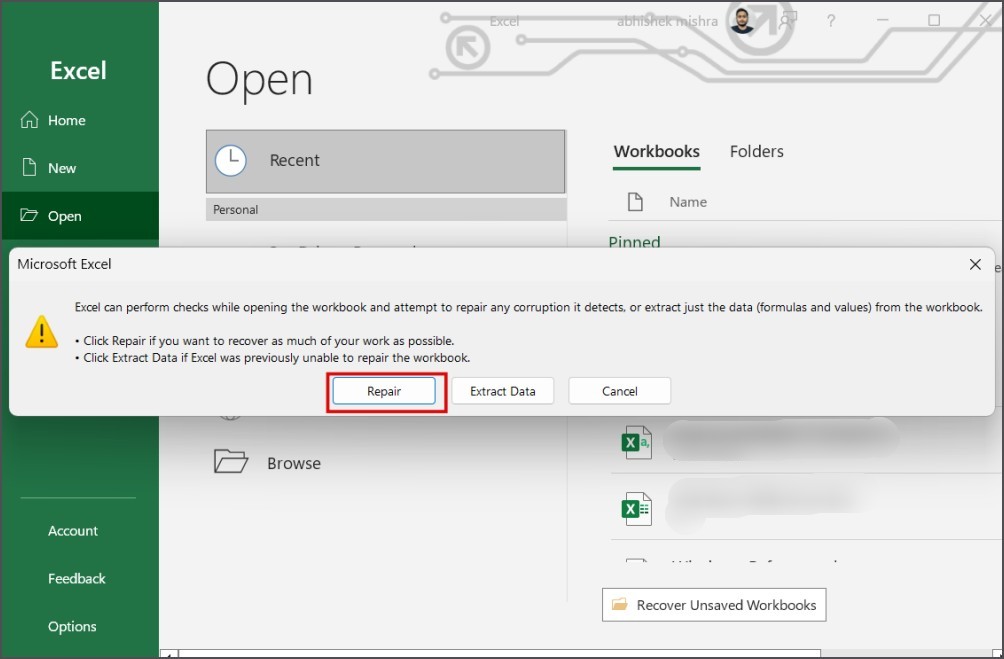This screenshot has width=1004, height=659.
Task: Close the Microsoft Excel dialog with X
Action: [975, 264]
